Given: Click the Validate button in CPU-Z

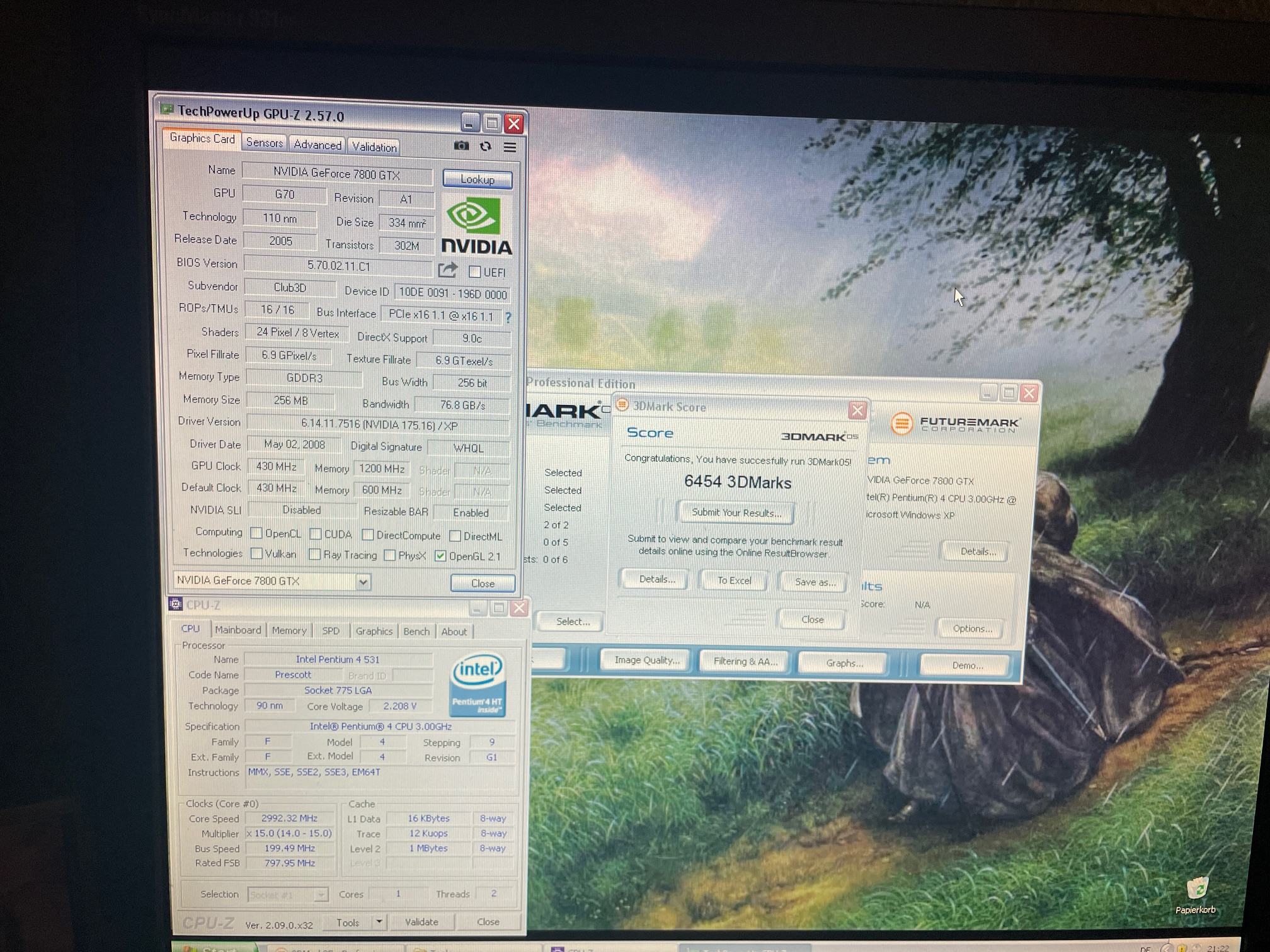Looking at the screenshot, I should [x=421, y=922].
